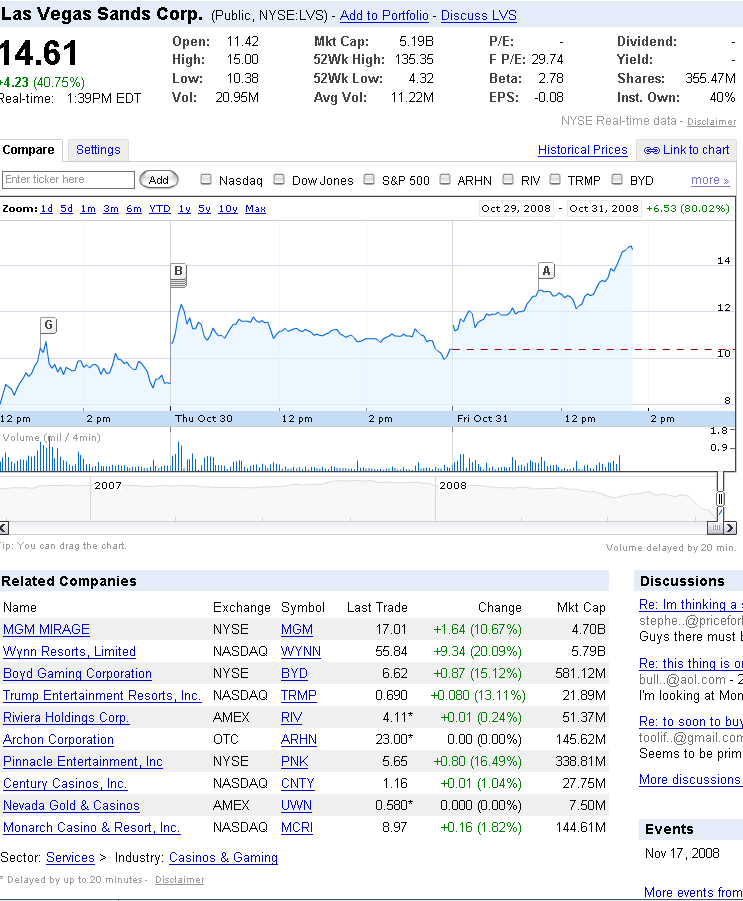Set chart zoom to 5d
This screenshot has width=743, height=901.
click(x=67, y=209)
